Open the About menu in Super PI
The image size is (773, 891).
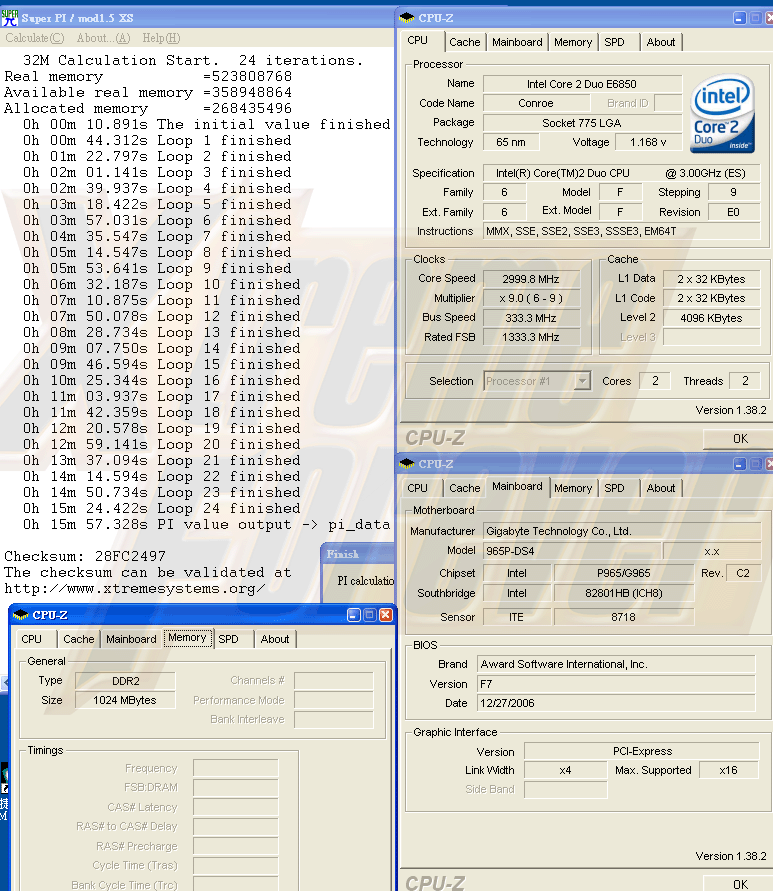click(x=103, y=38)
